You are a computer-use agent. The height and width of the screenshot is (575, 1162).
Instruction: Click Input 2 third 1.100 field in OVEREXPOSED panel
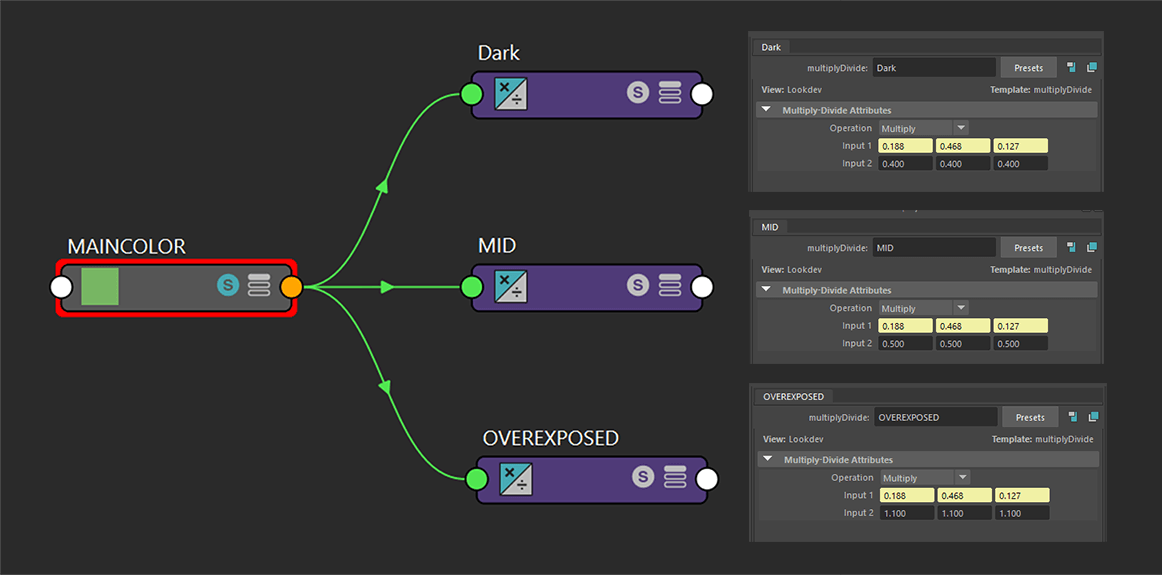tap(1022, 513)
